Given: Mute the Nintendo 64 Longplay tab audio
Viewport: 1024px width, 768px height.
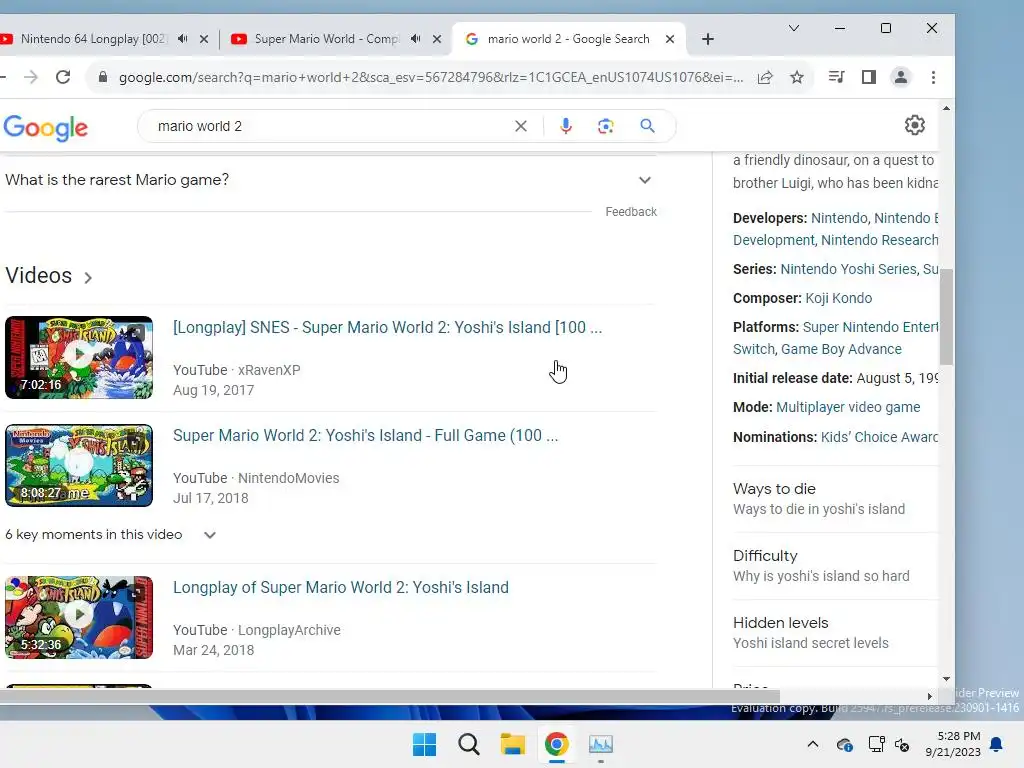Looking at the screenshot, I should 183,39.
